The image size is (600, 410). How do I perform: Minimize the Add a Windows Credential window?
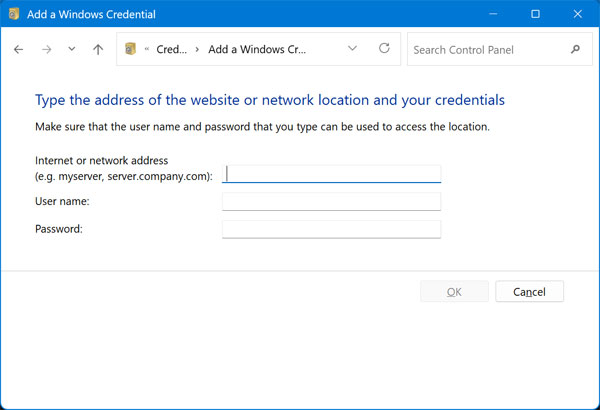(493, 14)
